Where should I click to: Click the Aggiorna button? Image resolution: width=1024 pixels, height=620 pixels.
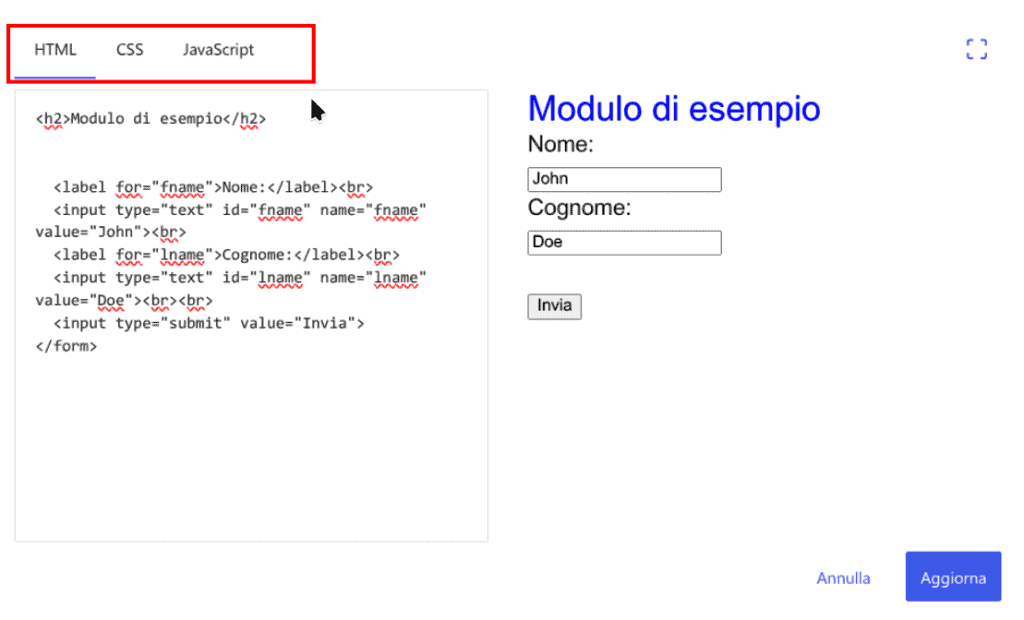click(x=953, y=576)
